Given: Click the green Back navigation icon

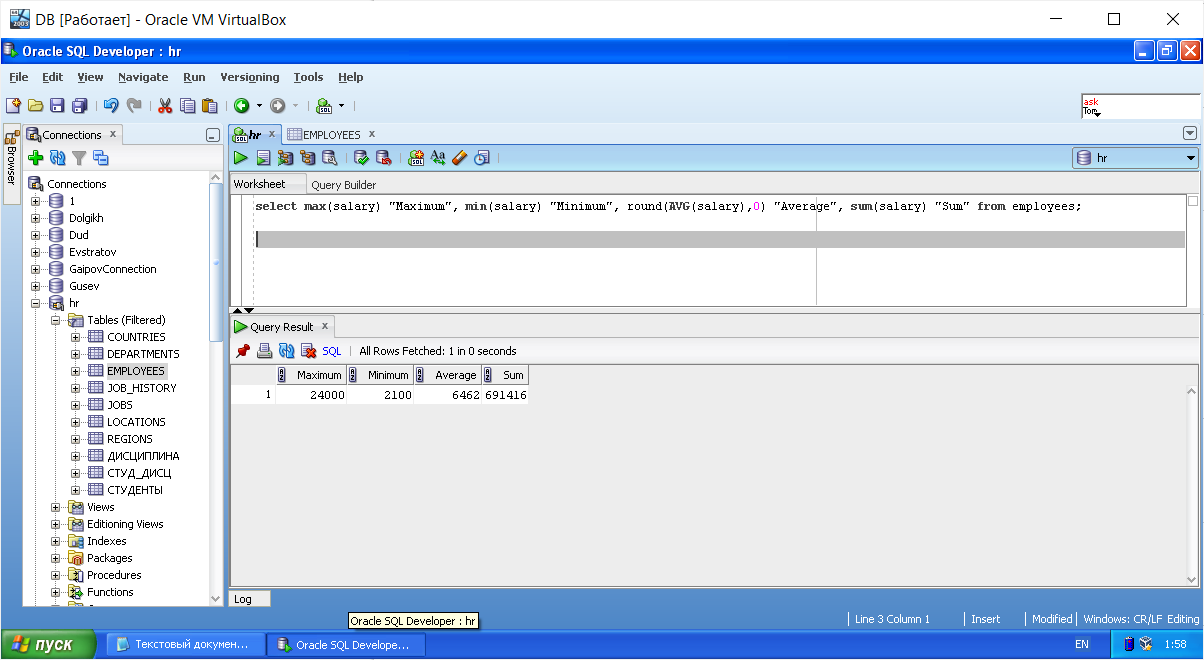Looking at the screenshot, I should coord(241,105).
